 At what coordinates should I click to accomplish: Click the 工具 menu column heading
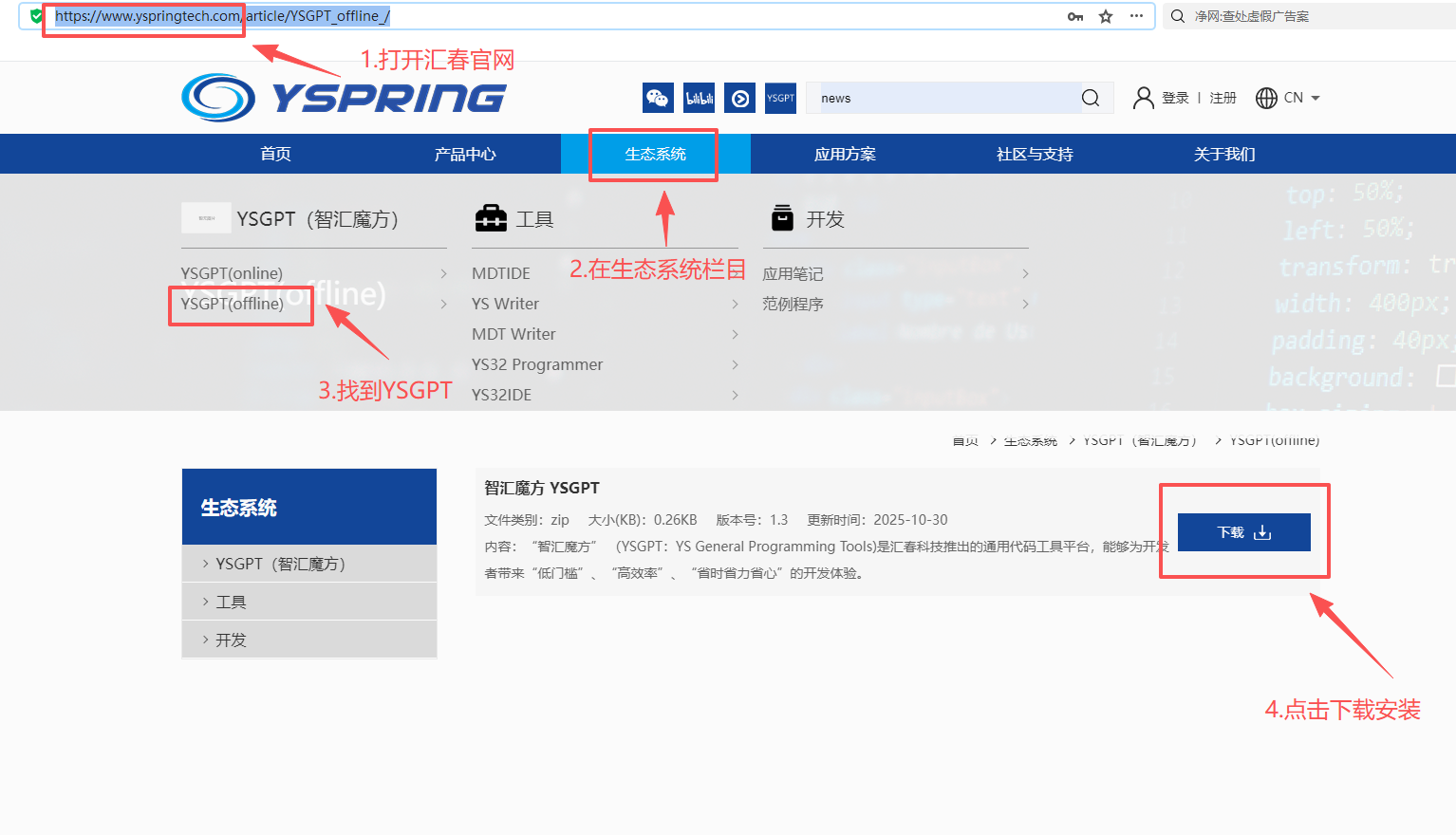coord(534,219)
